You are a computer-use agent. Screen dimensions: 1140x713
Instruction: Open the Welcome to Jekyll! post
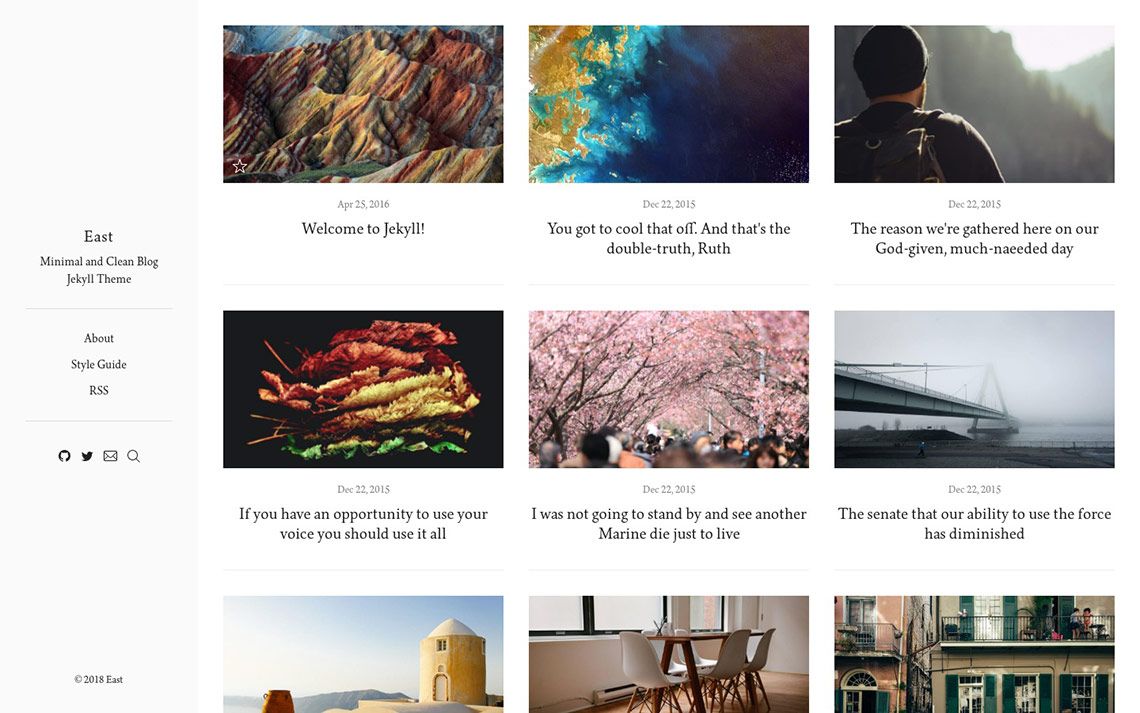[363, 228]
